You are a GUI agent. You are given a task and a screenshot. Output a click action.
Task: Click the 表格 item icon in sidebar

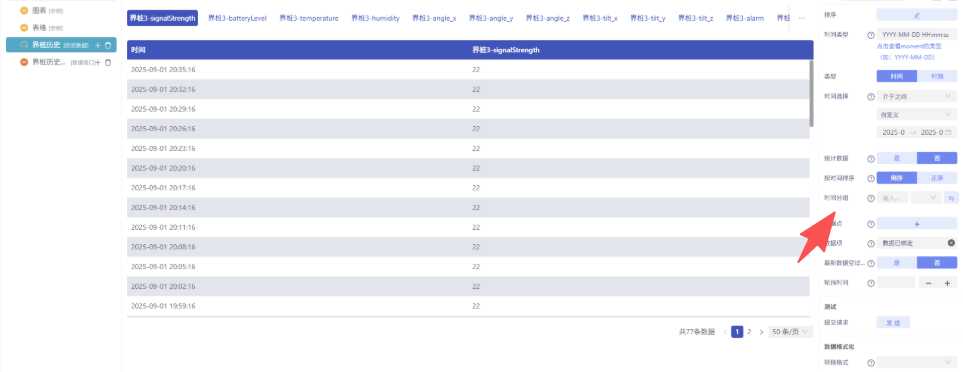24,28
